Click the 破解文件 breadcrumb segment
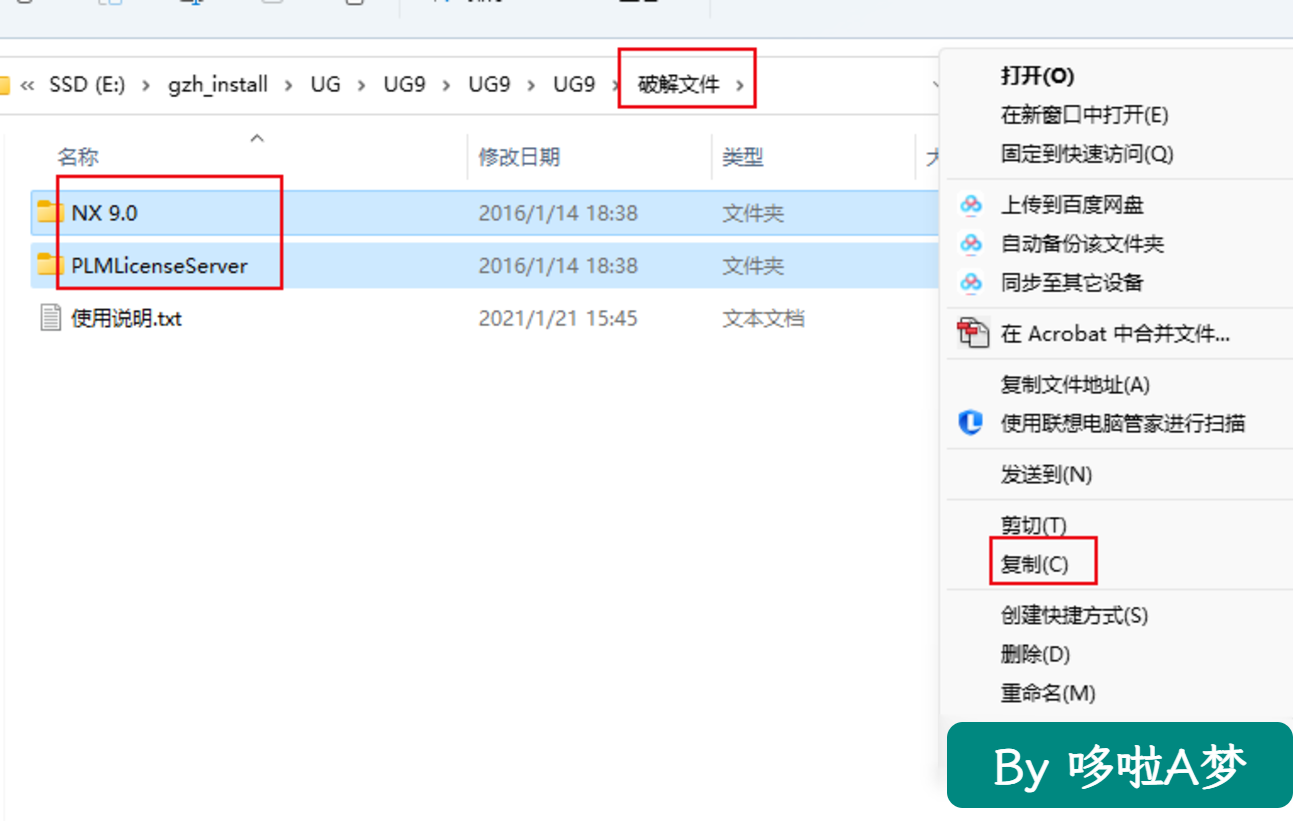This screenshot has width=1293, height=821. 679,85
